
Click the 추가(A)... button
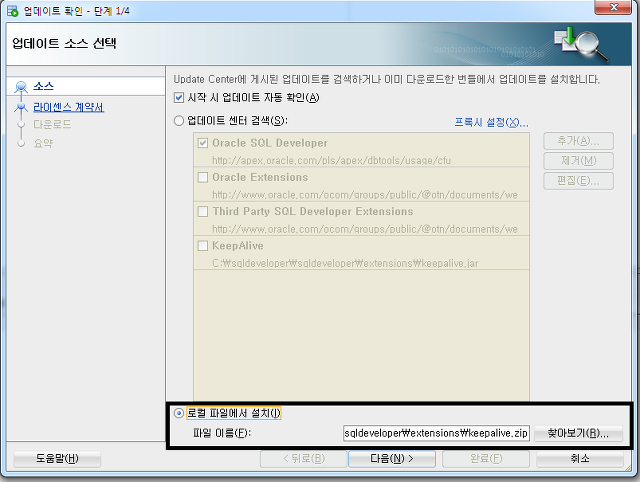coord(578,141)
